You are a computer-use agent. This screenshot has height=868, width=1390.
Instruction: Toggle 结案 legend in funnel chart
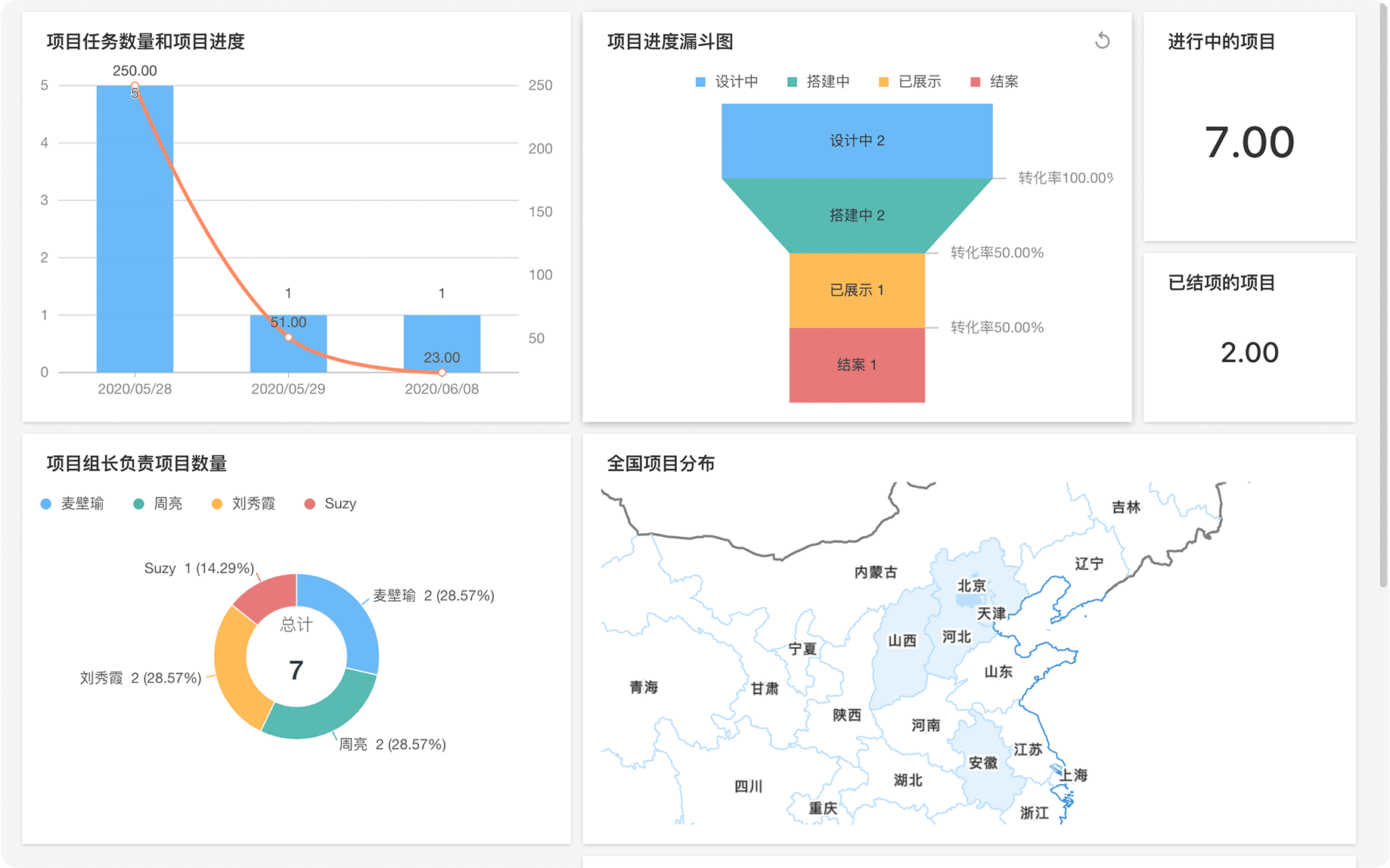[x=994, y=82]
